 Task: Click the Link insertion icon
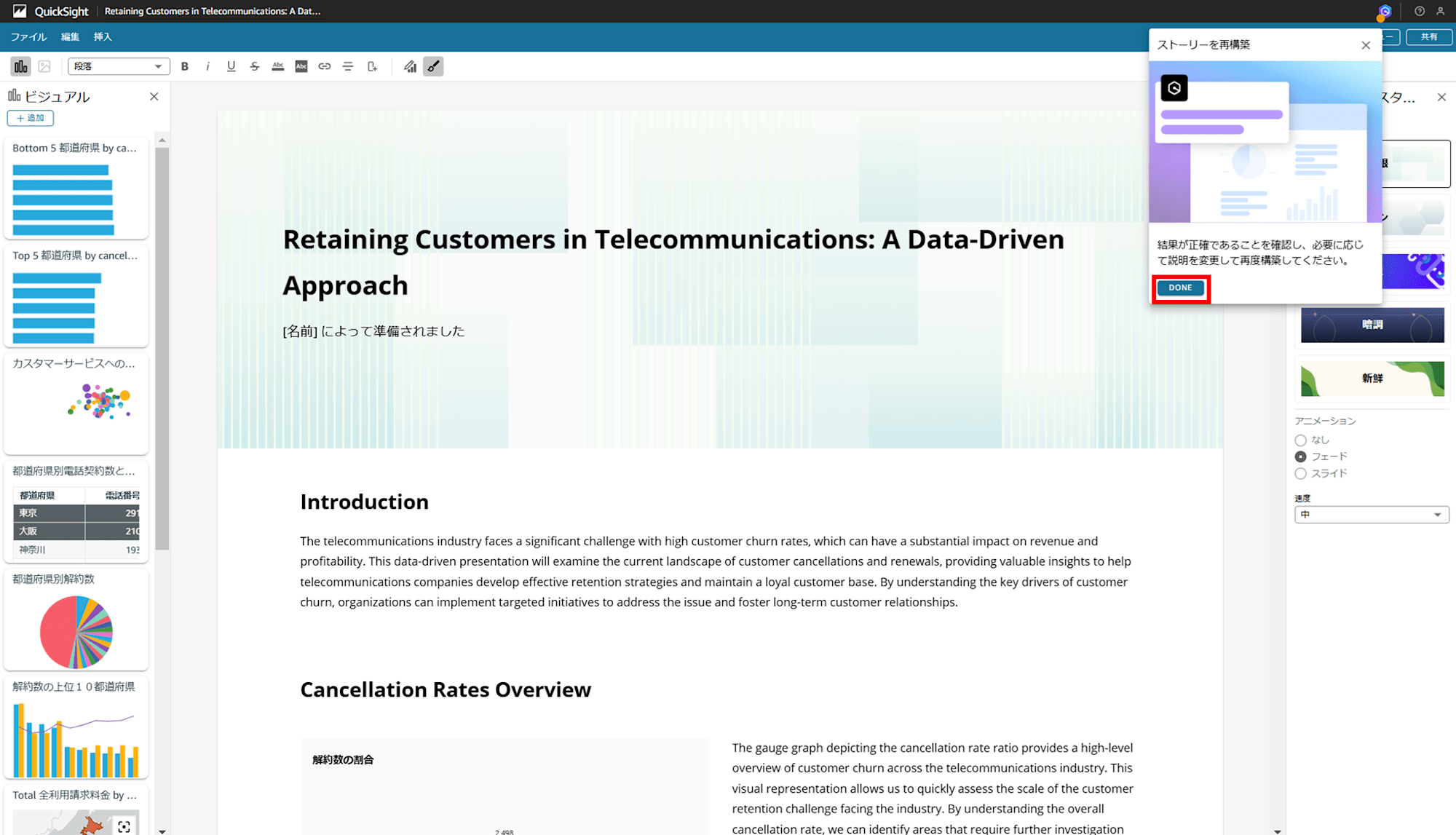pyautogui.click(x=324, y=67)
